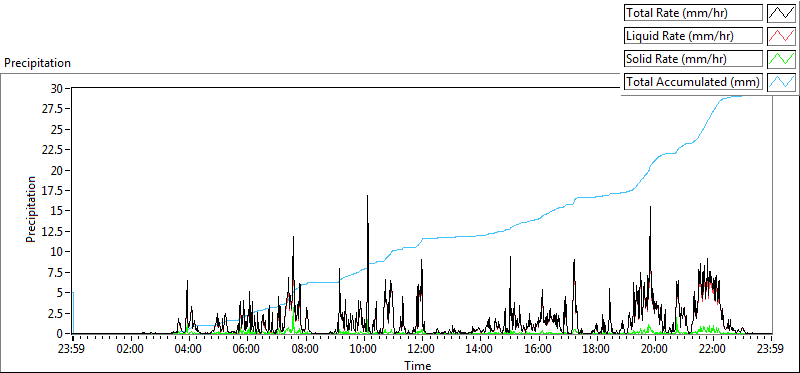The width and height of the screenshot is (800, 373).
Task: Select the Solid Rate (mm/hr) legend label
Action: [x=694, y=59]
